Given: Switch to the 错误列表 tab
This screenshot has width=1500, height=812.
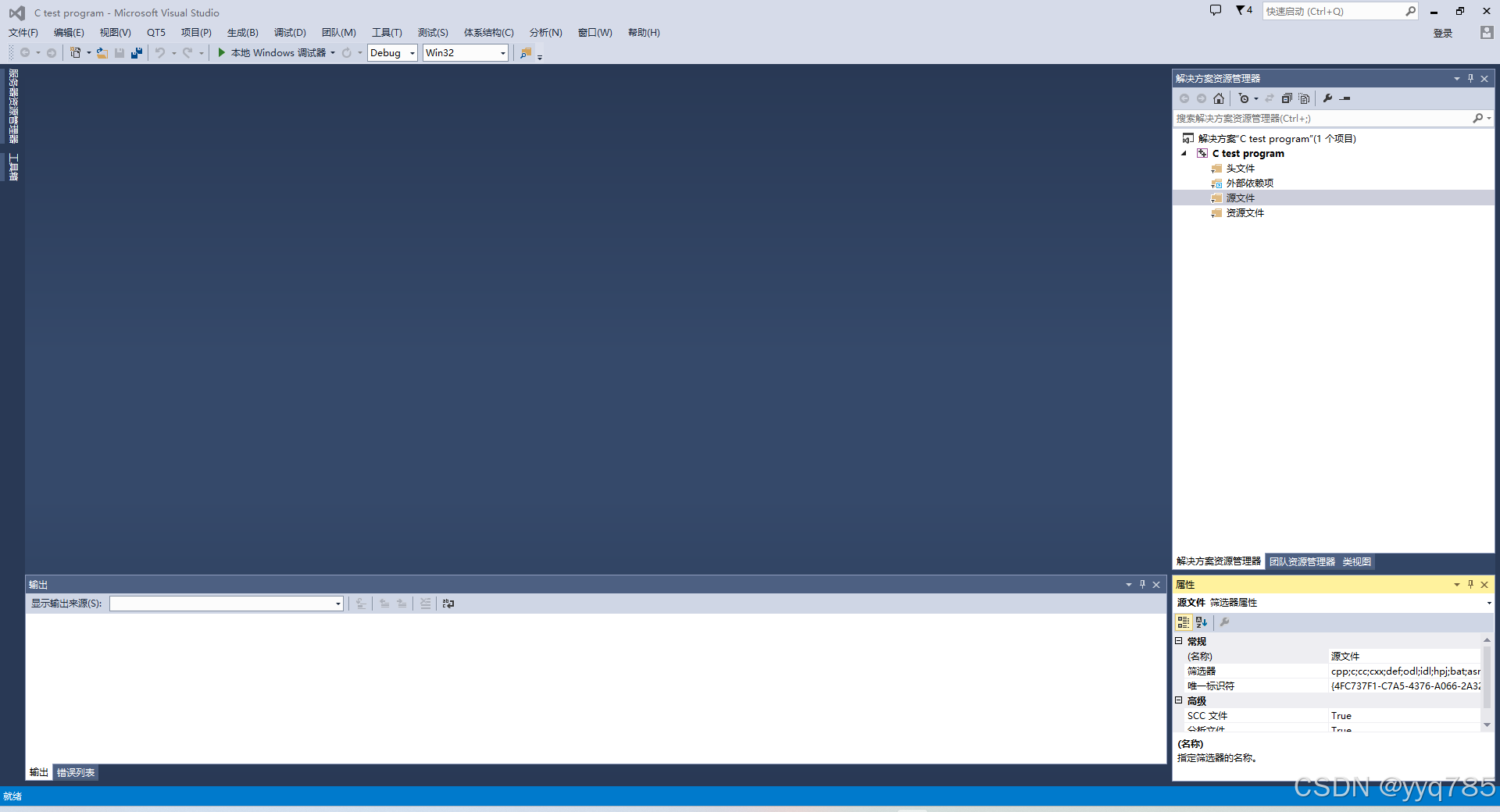Looking at the screenshot, I should click(x=75, y=772).
